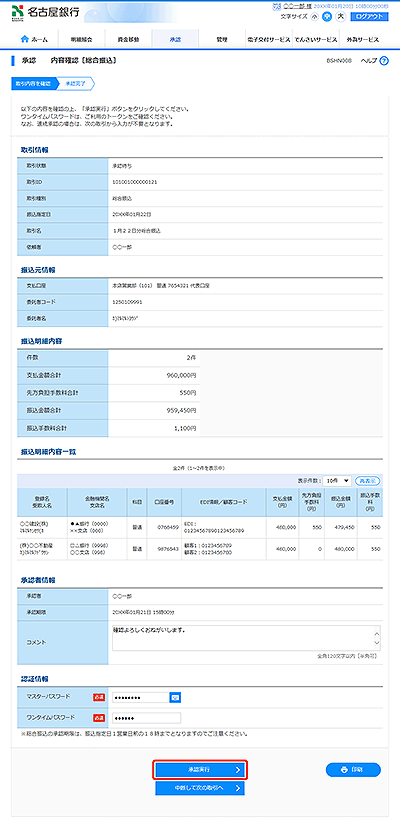Click the 承認実行 button
This screenshot has width=400, height=832.
[200, 769]
